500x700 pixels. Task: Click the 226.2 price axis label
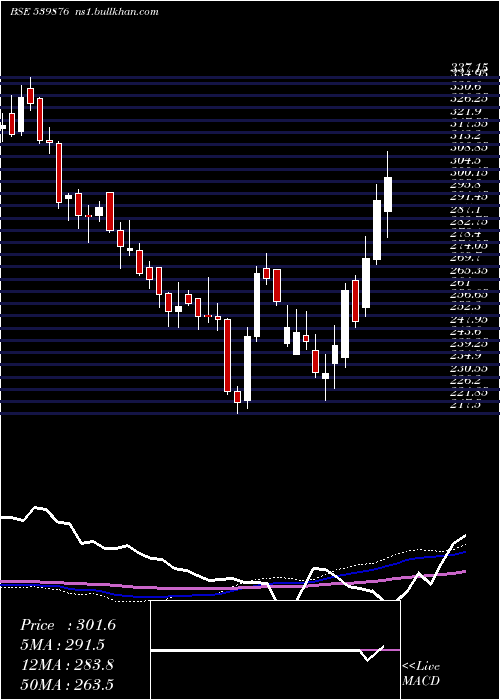(468, 380)
